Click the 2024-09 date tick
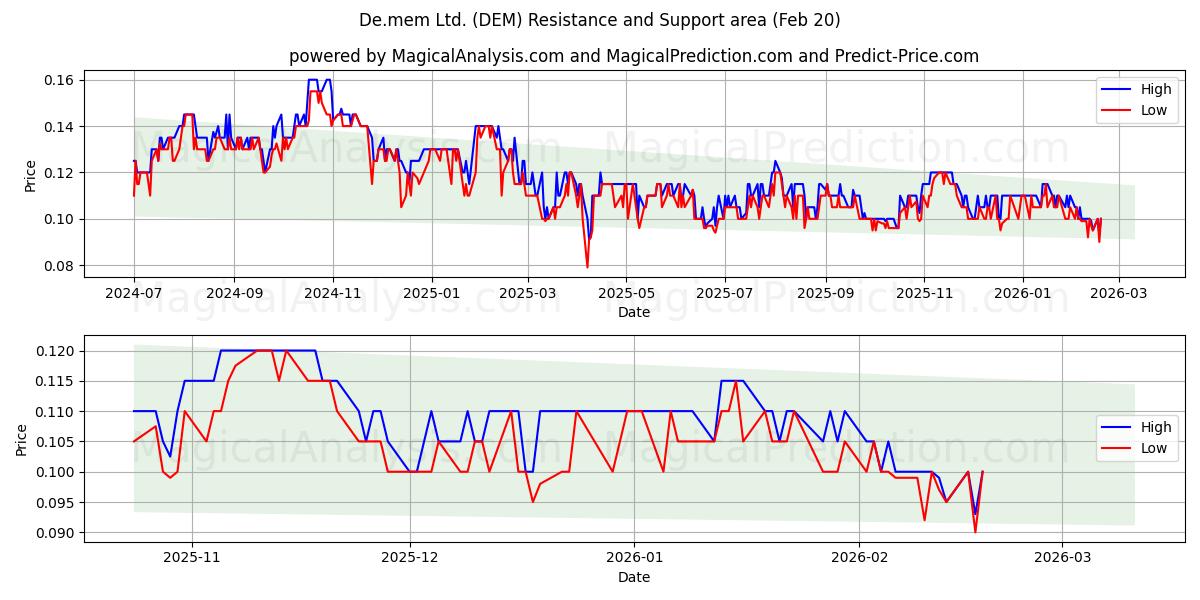Screen dimensions: 1200x600 coord(234,294)
